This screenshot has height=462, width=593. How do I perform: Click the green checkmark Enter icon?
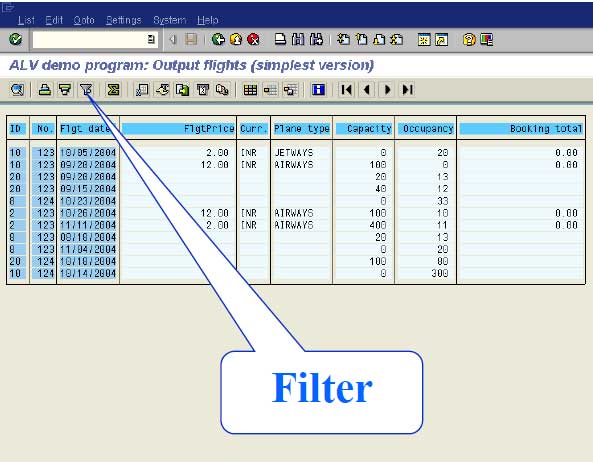[x=16, y=39]
